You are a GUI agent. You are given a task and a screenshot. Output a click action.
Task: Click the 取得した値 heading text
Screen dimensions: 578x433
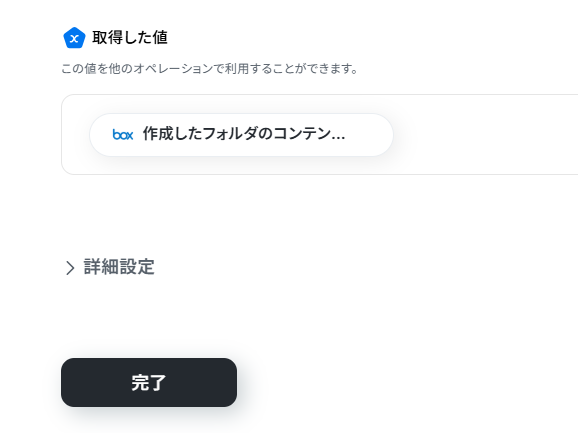coord(130,38)
